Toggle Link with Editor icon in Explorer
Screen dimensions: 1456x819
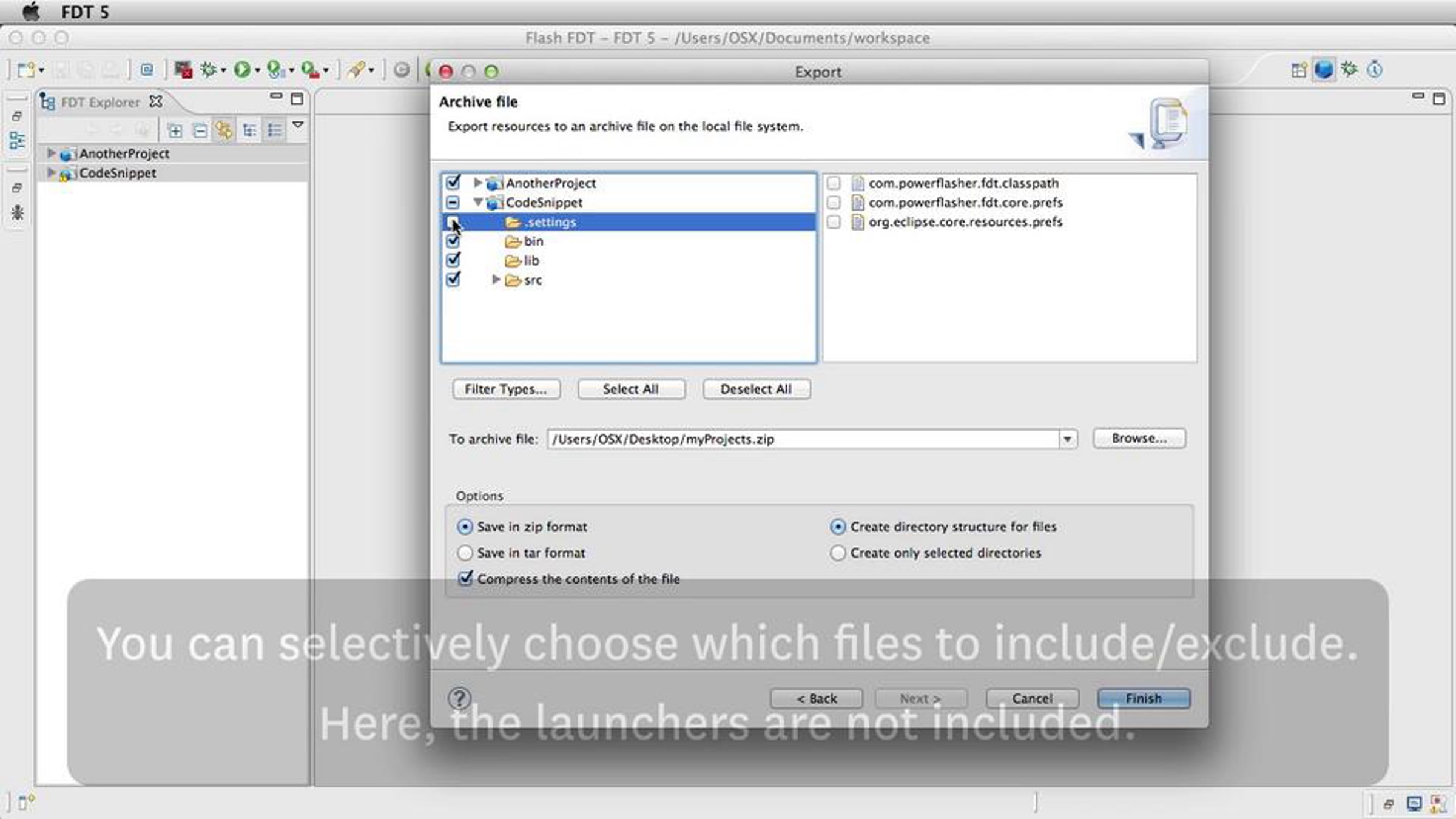click(x=224, y=130)
